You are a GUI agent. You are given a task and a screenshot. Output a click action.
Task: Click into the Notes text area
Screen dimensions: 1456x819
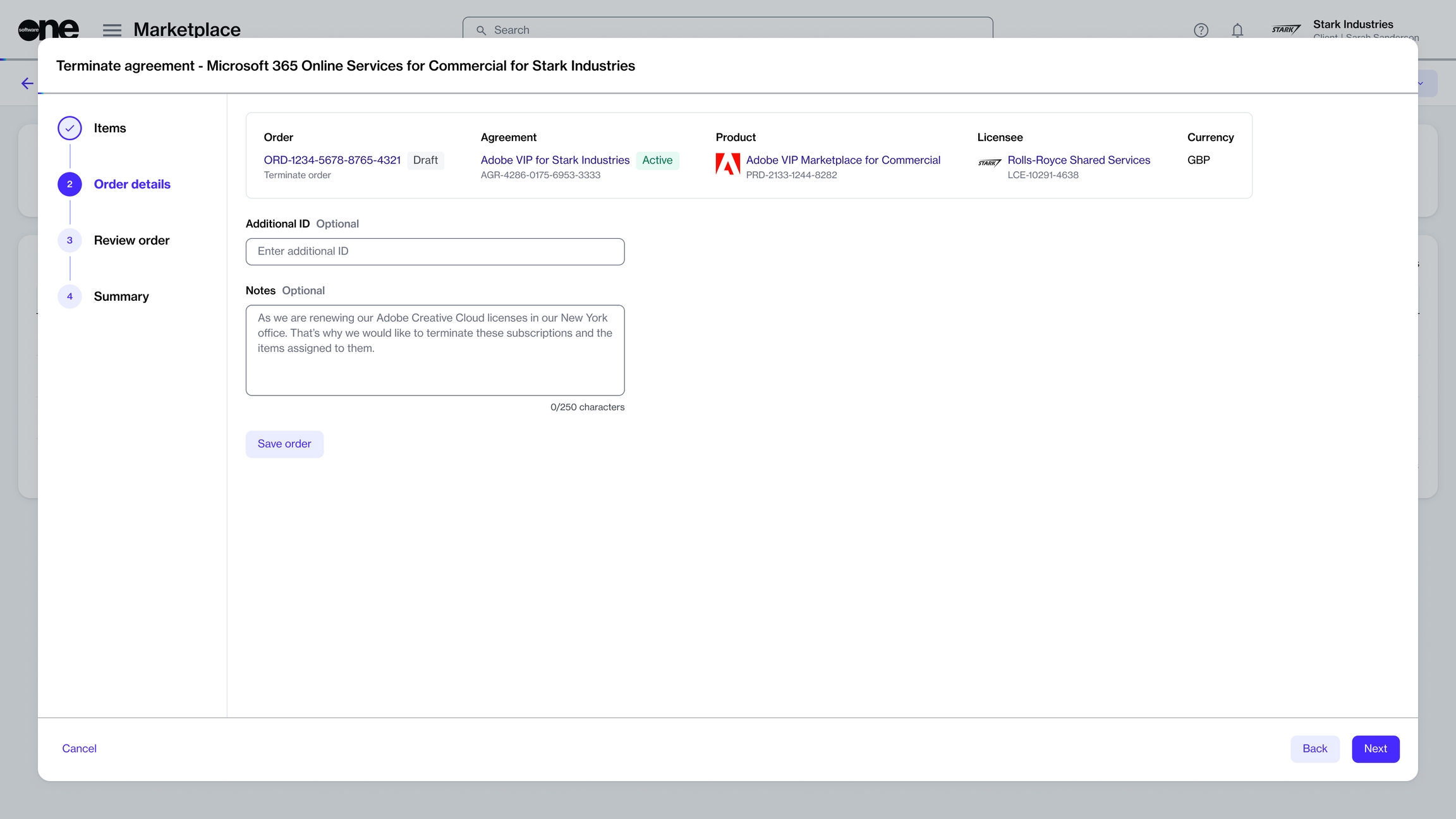(x=435, y=350)
